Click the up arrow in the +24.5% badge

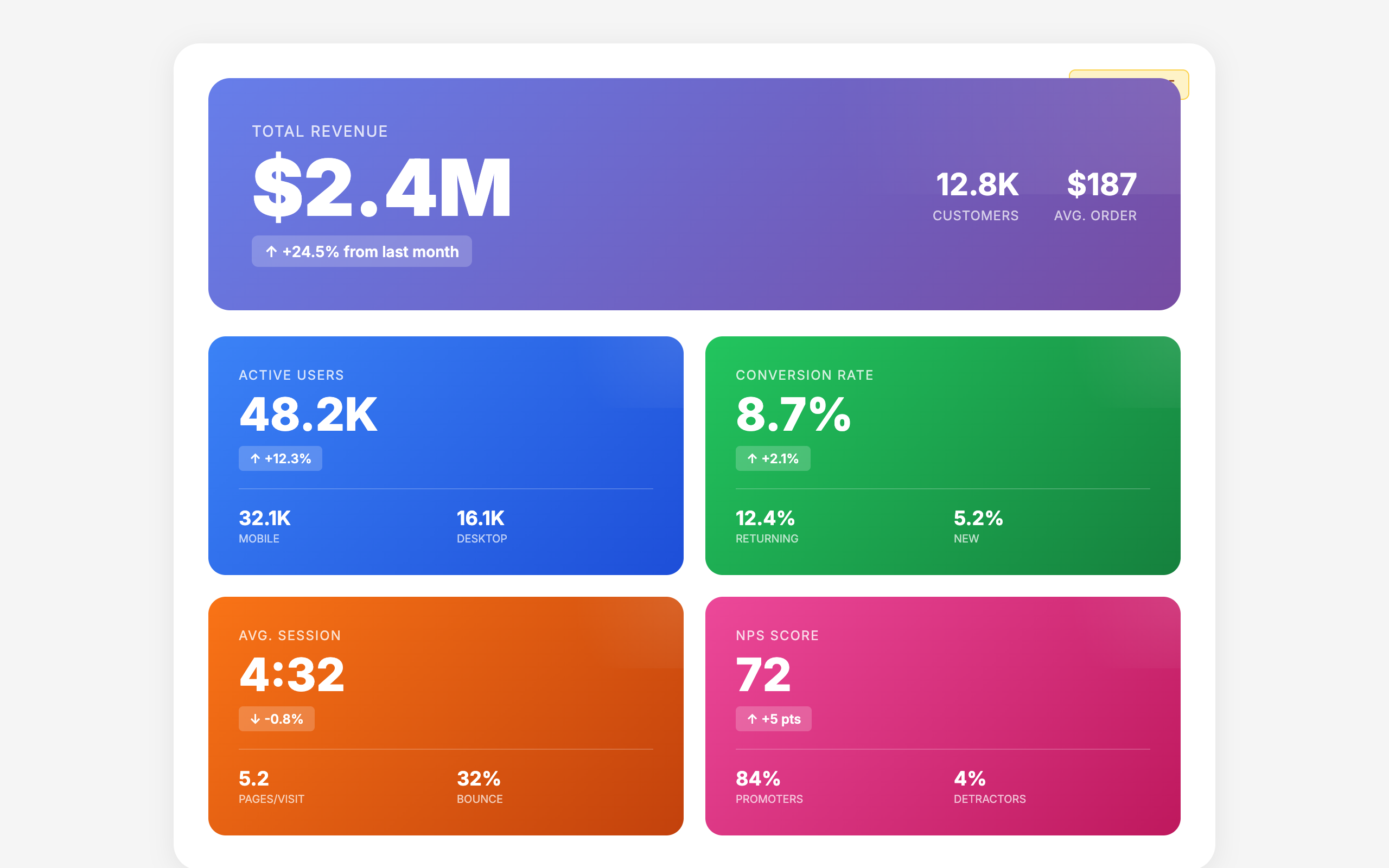[x=271, y=251]
